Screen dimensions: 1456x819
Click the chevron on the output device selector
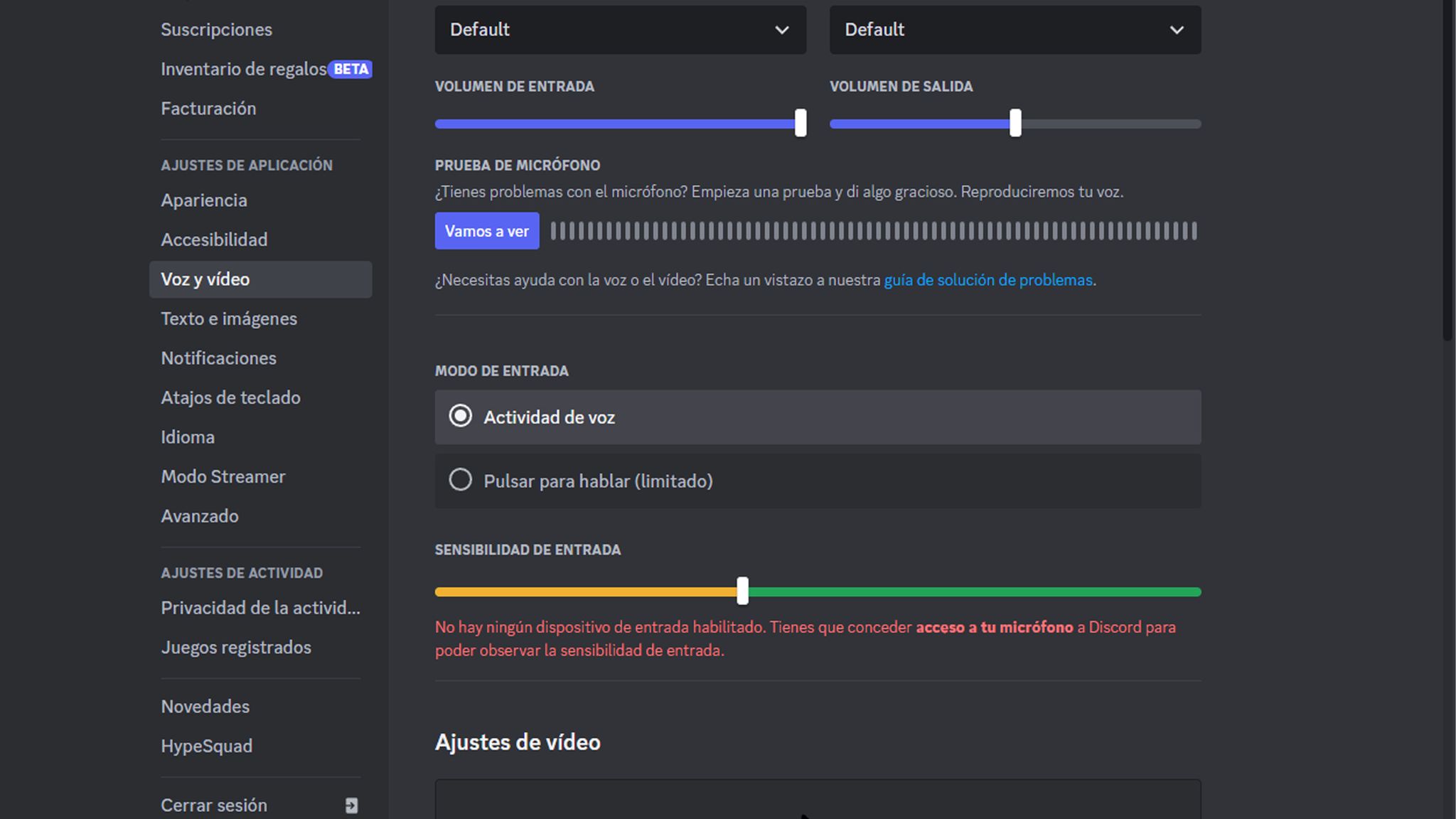pyautogui.click(x=1178, y=30)
